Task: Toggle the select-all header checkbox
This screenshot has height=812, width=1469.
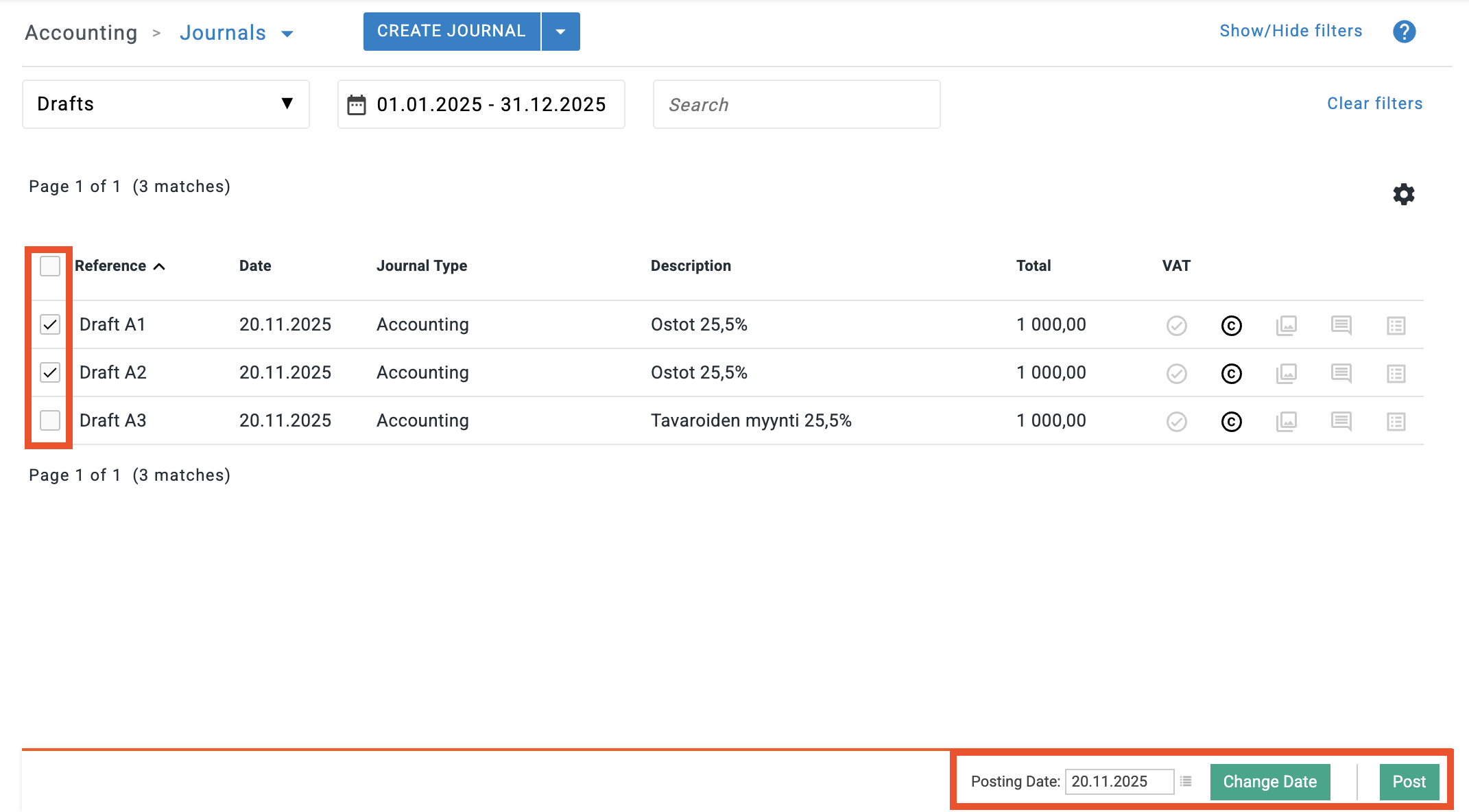Action: click(x=50, y=266)
